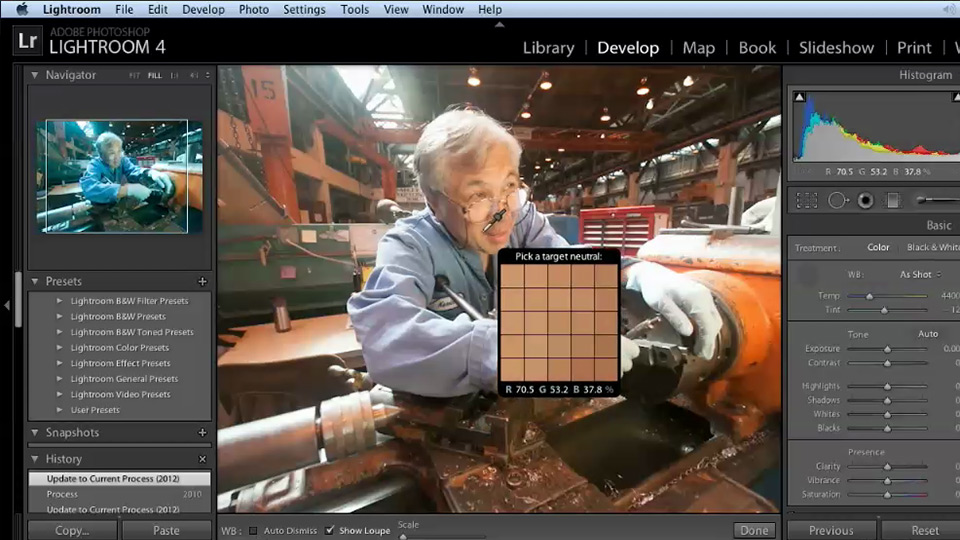The image size is (960, 540).
Task: Expand Lightroom Color Presets folder
Action: (x=59, y=347)
